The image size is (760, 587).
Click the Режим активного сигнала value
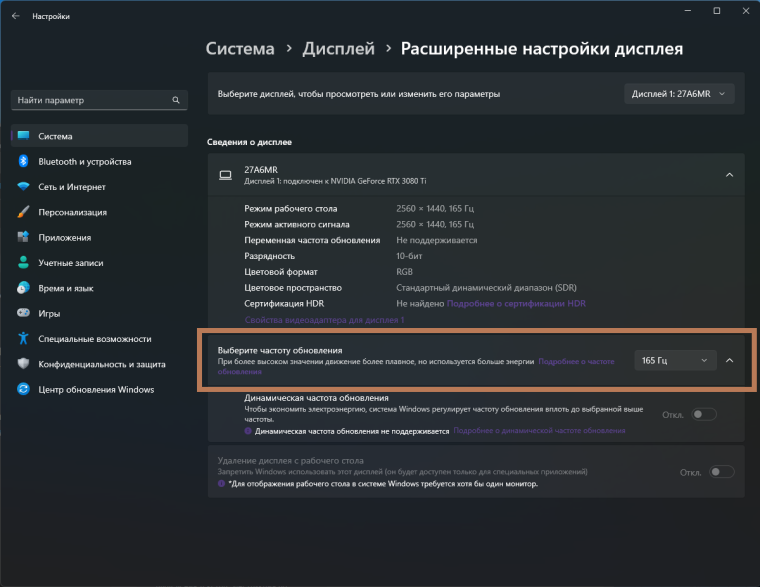click(x=435, y=224)
